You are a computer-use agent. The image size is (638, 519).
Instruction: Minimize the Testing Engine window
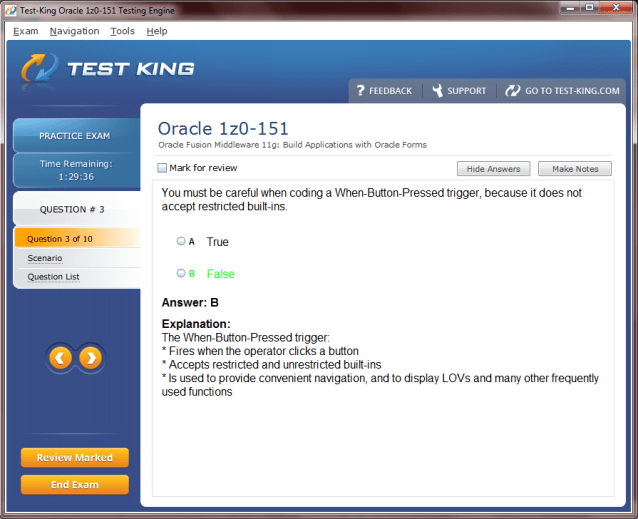pos(571,8)
